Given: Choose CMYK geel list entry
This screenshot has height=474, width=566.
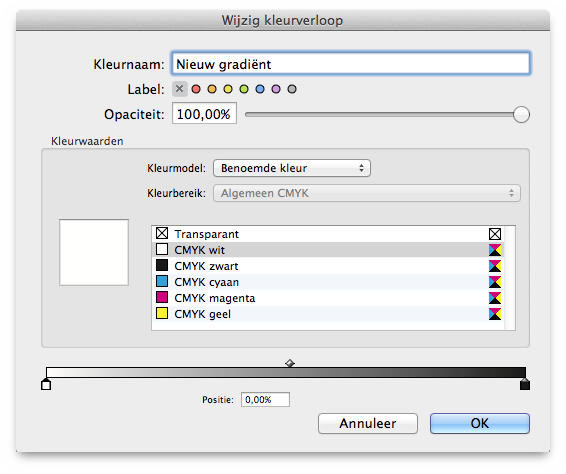Looking at the screenshot, I should [x=328, y=314].
